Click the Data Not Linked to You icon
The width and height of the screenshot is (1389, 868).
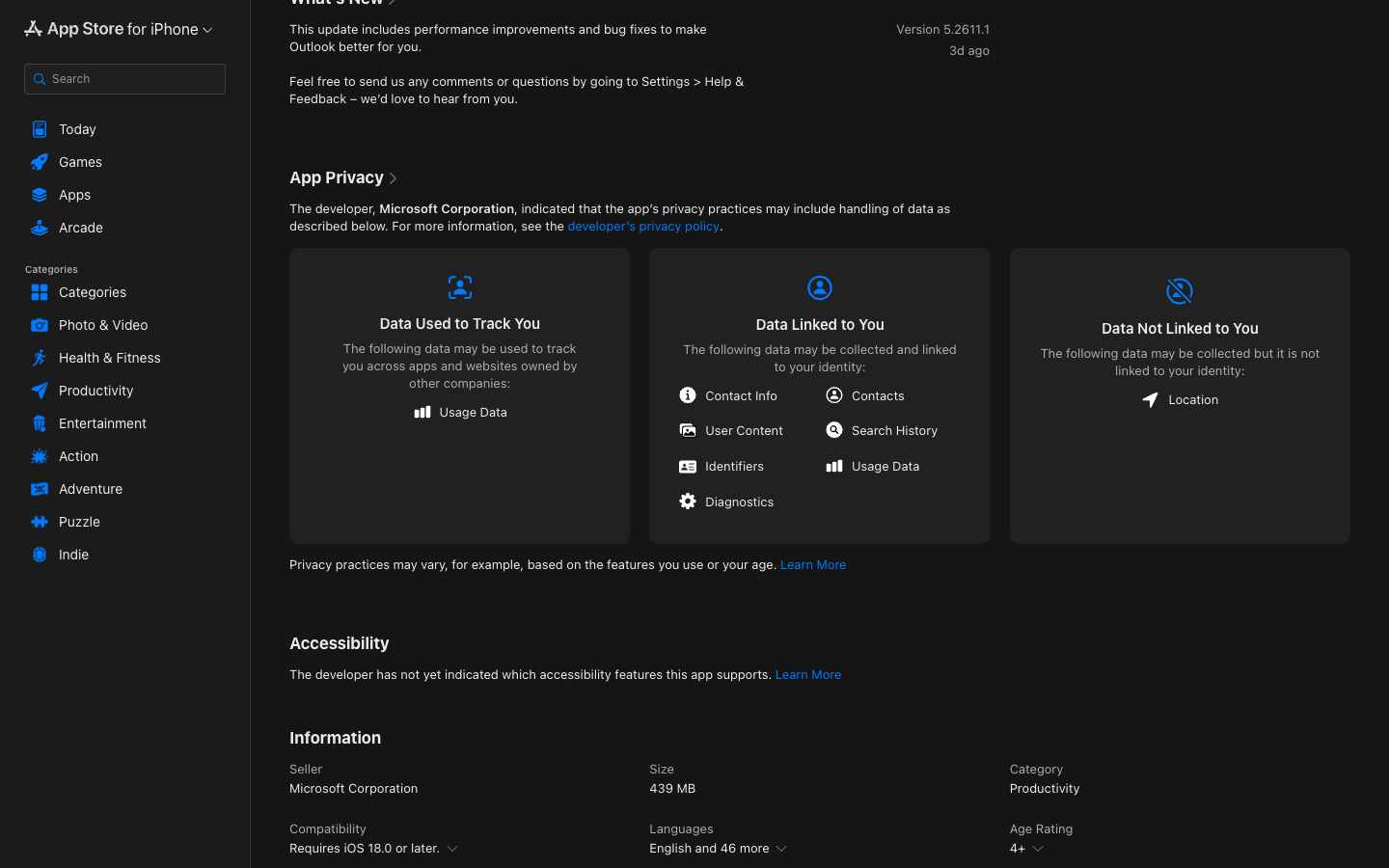point(1180,290)
